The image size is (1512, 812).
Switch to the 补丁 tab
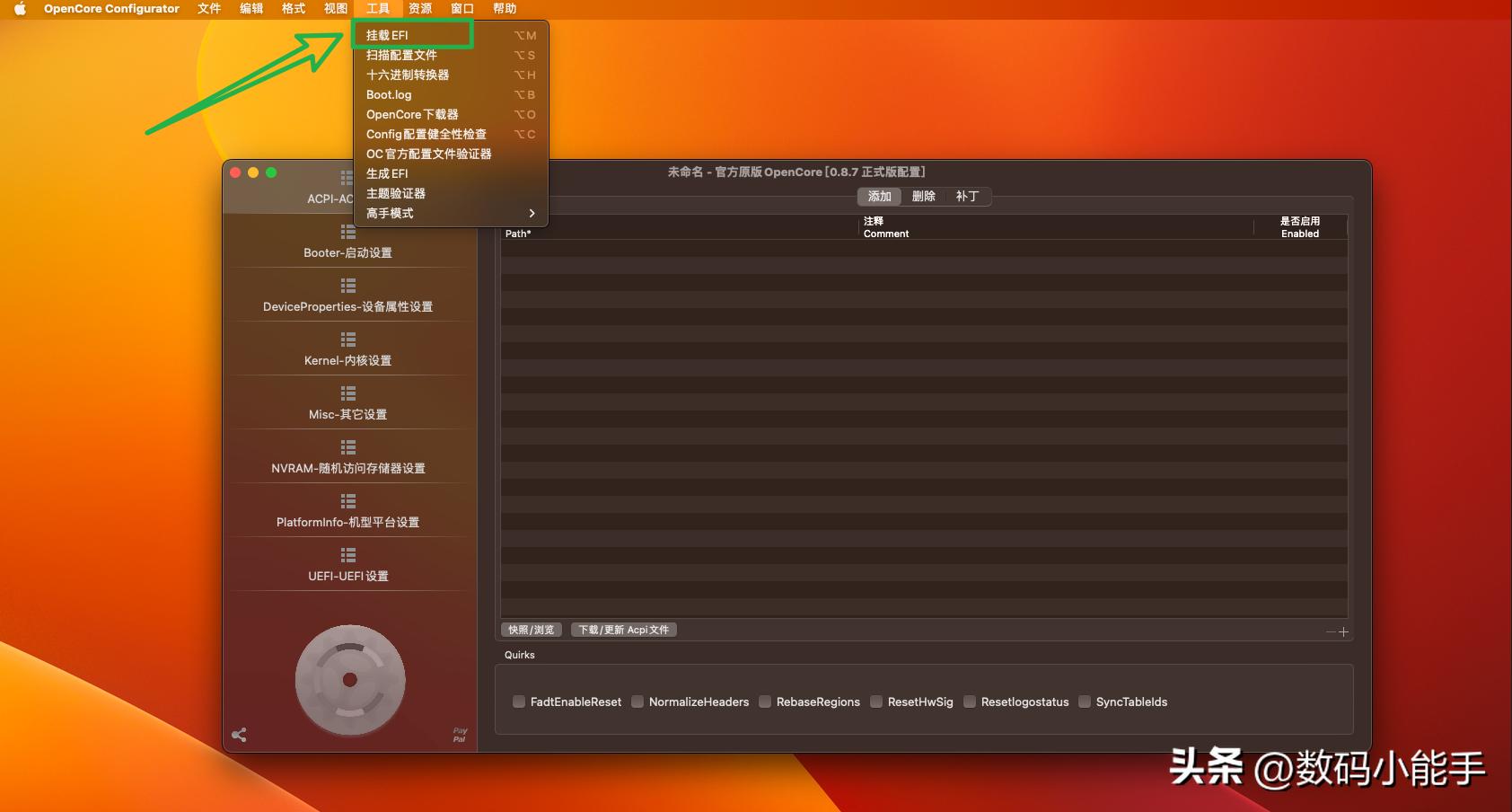[x=968, y=196]
